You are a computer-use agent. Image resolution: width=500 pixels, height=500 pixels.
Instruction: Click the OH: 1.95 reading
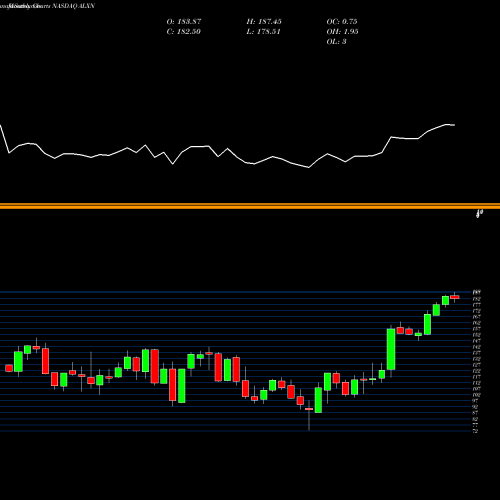pos(342,32)
